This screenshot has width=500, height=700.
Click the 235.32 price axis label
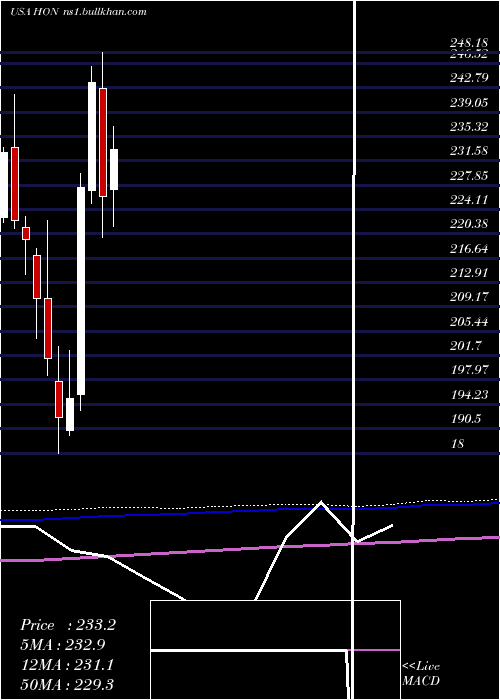[x=469, y=127]
